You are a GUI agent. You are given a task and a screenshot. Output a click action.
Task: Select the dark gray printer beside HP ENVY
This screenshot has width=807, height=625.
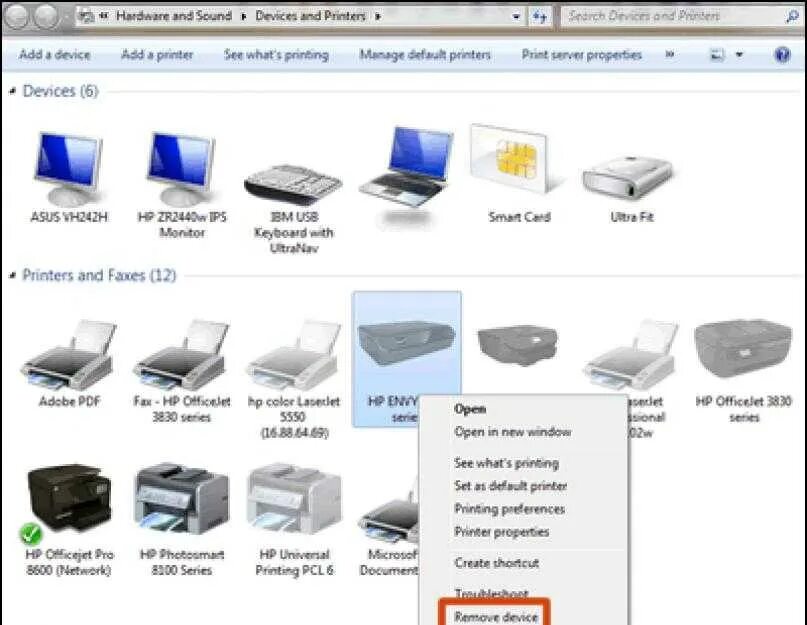click(518, 344)
